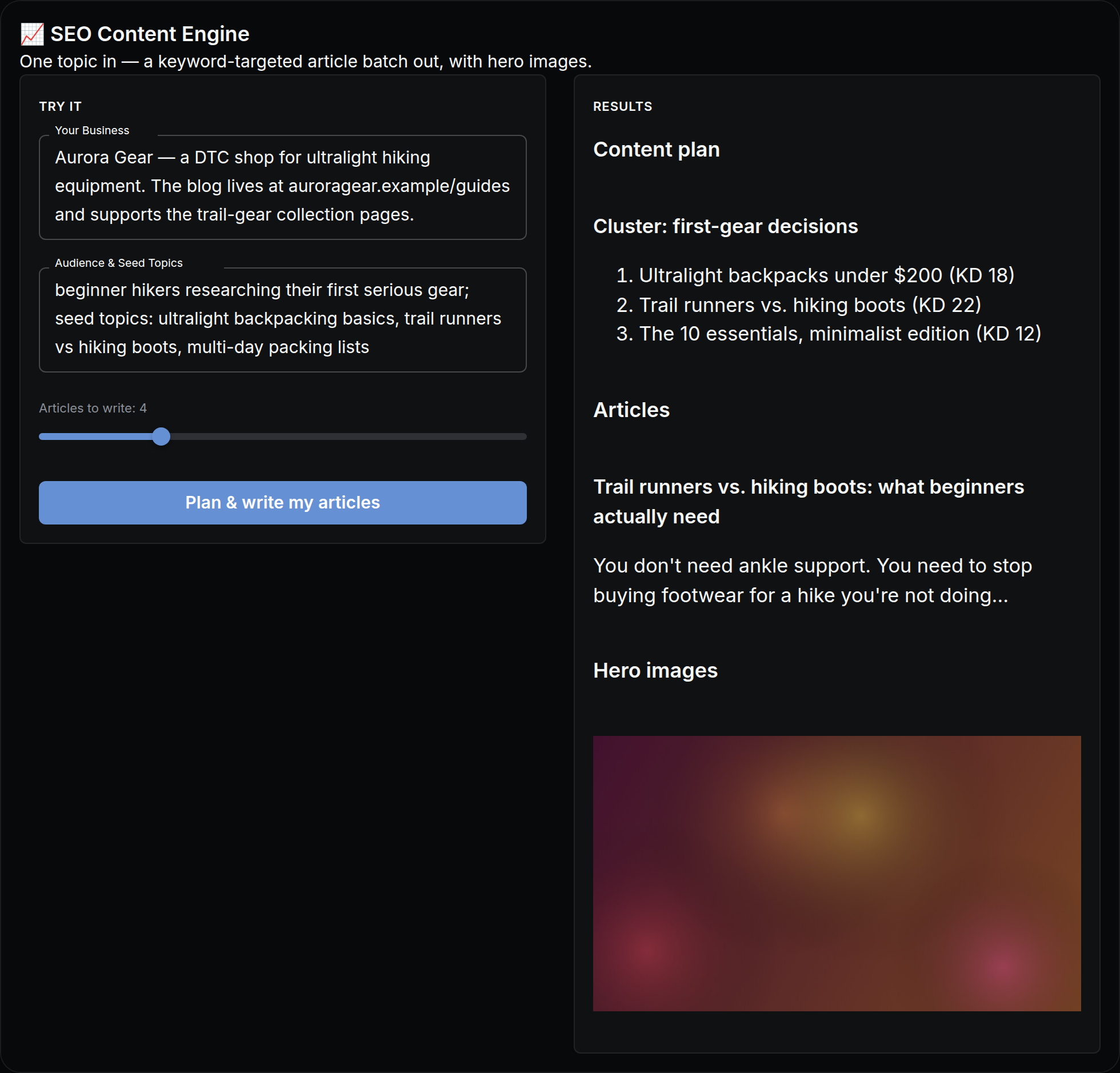Click the 'Trail runners vs. hiking boots (KD 22)' item
Image resolution: width=1120 pixels, height=1073 pixels.
point(810,305)
